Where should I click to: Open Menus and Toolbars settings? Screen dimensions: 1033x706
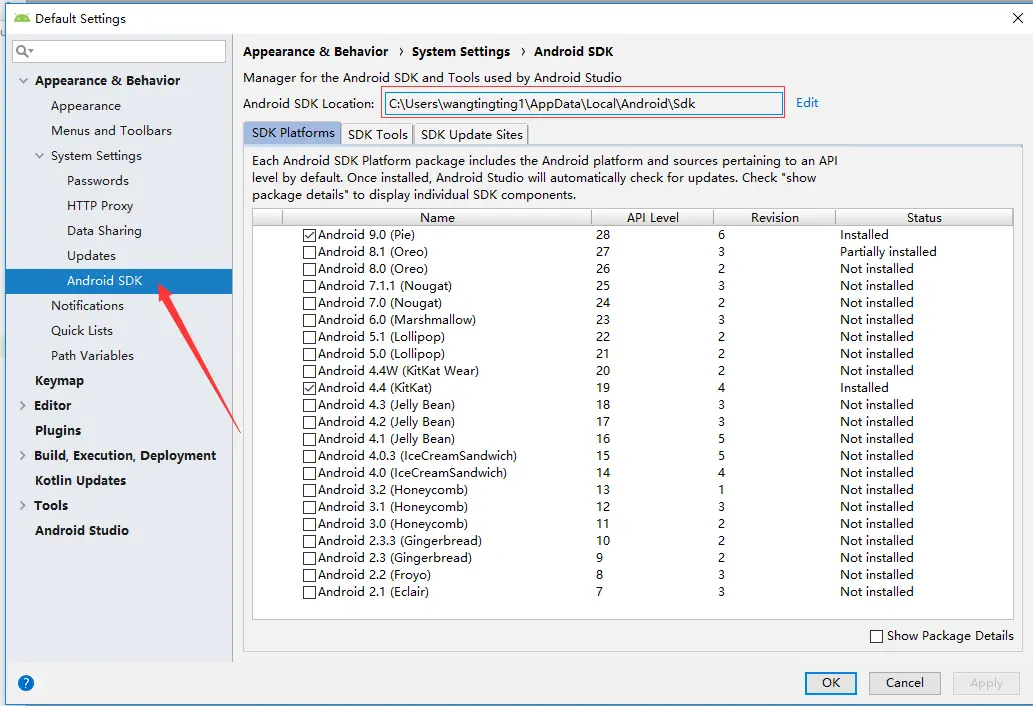click(x=111, y=130)
